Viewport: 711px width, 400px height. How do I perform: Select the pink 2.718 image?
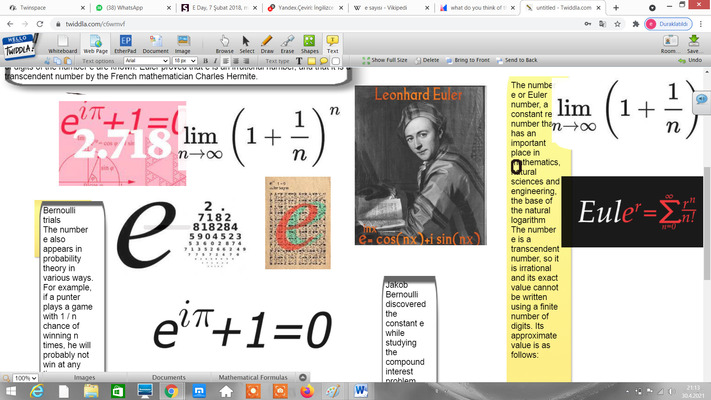click(x=122, y=143)
